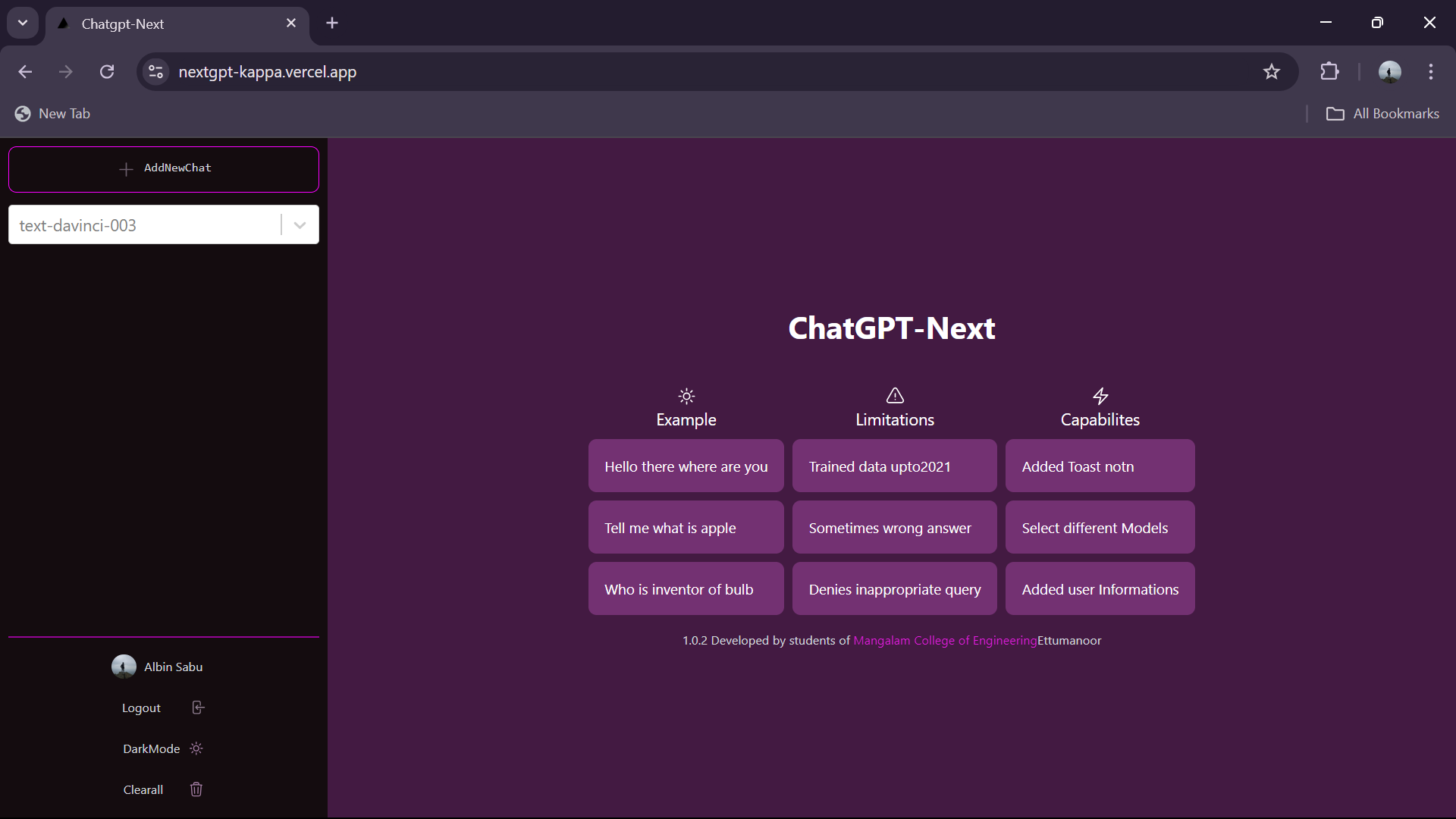Click 'Added user Informations' card
1456x819 pixels.
pos(1100,588)
